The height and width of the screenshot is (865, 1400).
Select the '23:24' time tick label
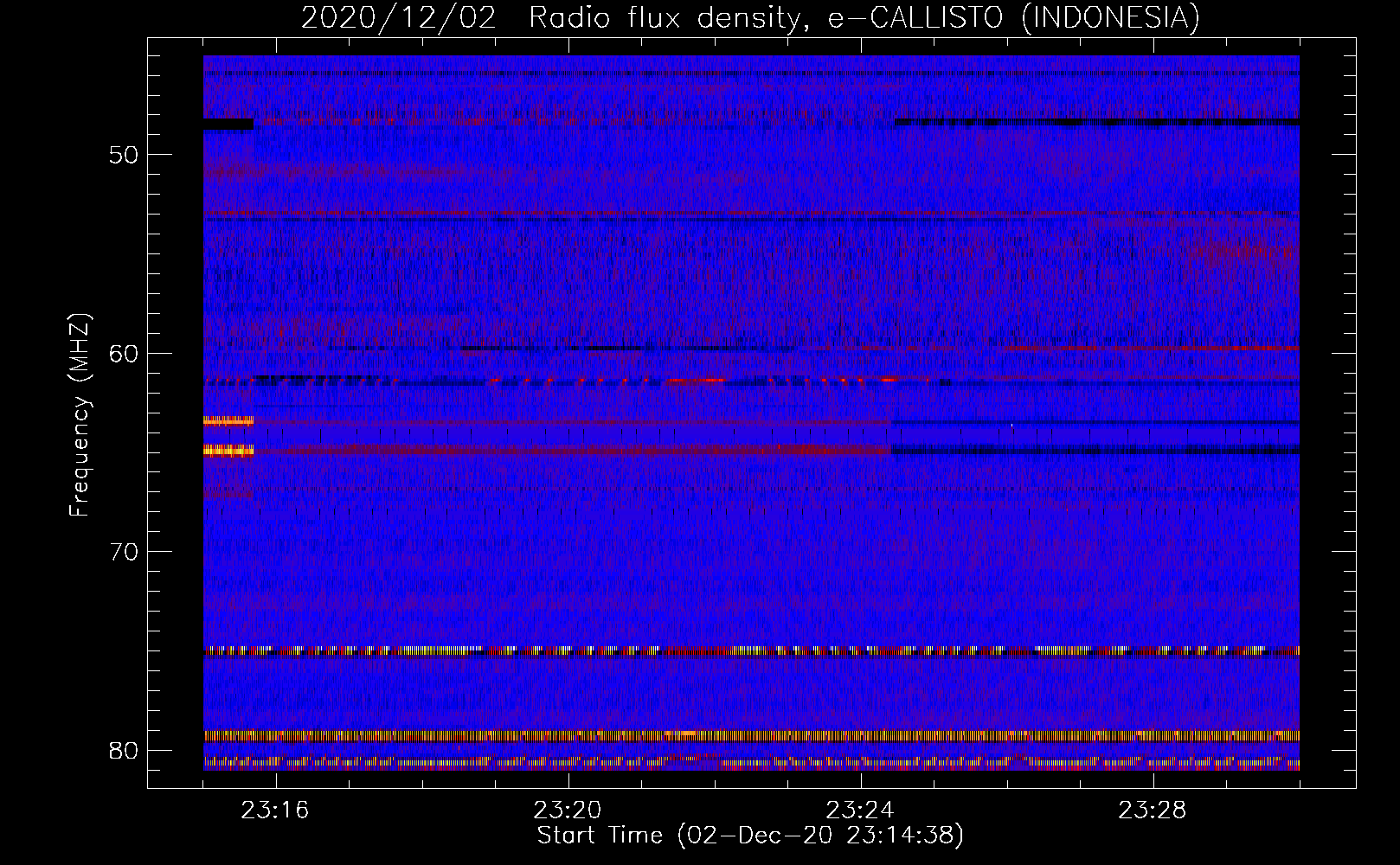pos(860,811)
